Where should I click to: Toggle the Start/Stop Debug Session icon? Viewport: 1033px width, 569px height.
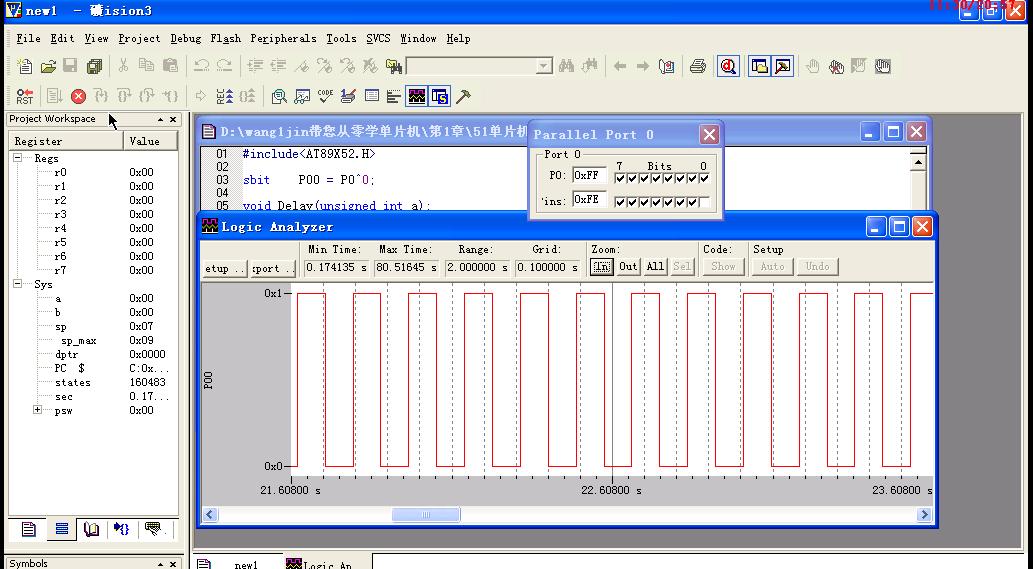728,66
